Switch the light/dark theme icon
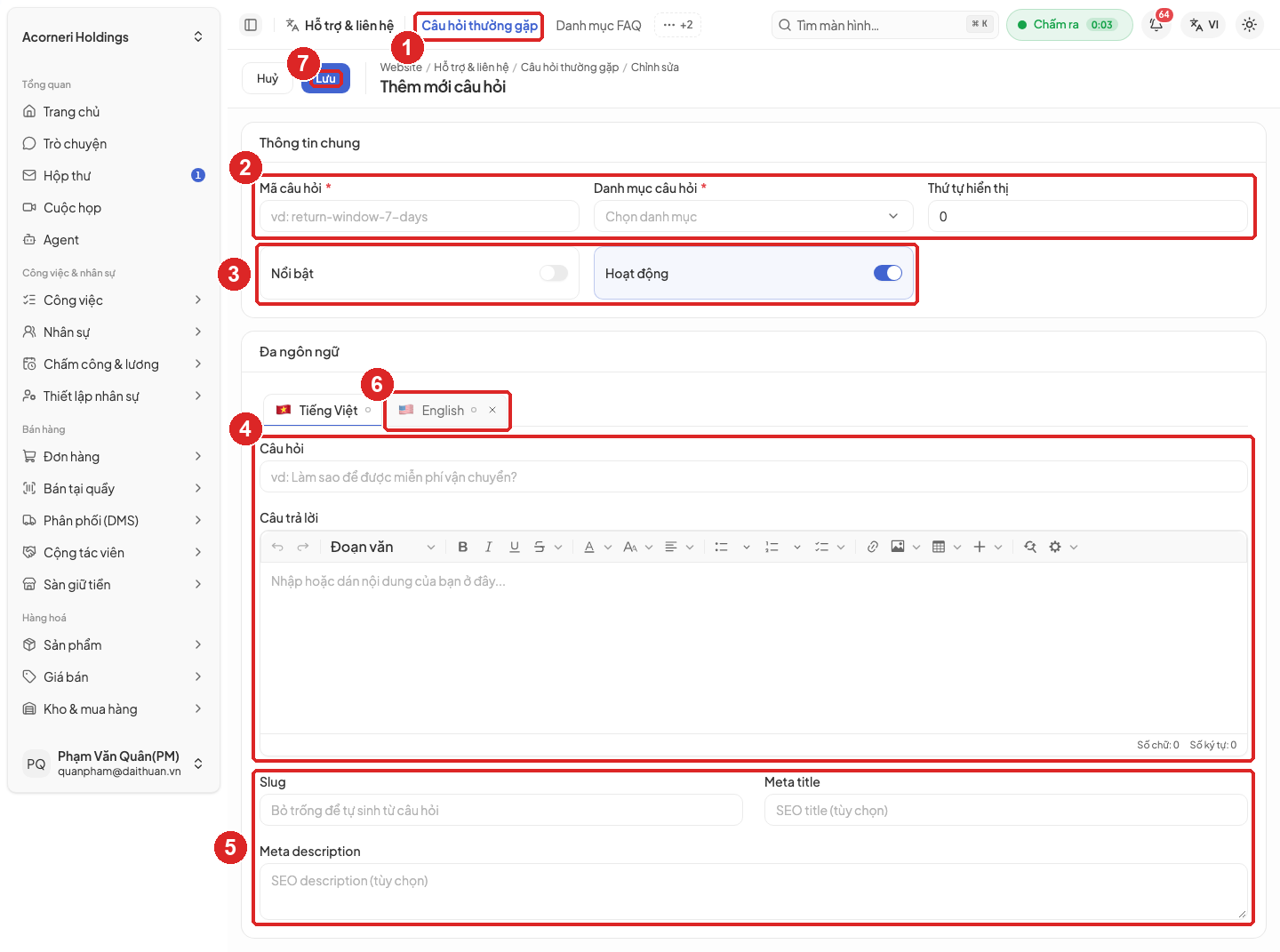The height and width of the screenshot is (952, 1280). pos(1249,25)
